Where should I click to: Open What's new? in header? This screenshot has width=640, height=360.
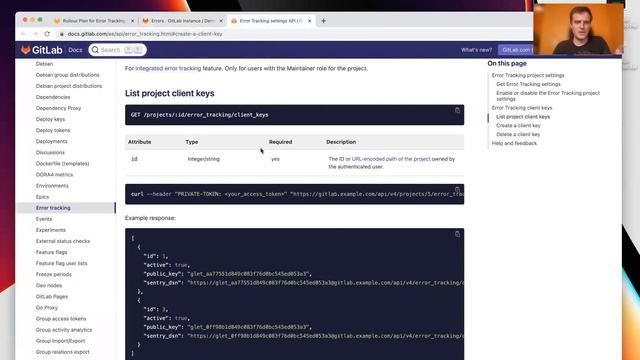point(476,50)
